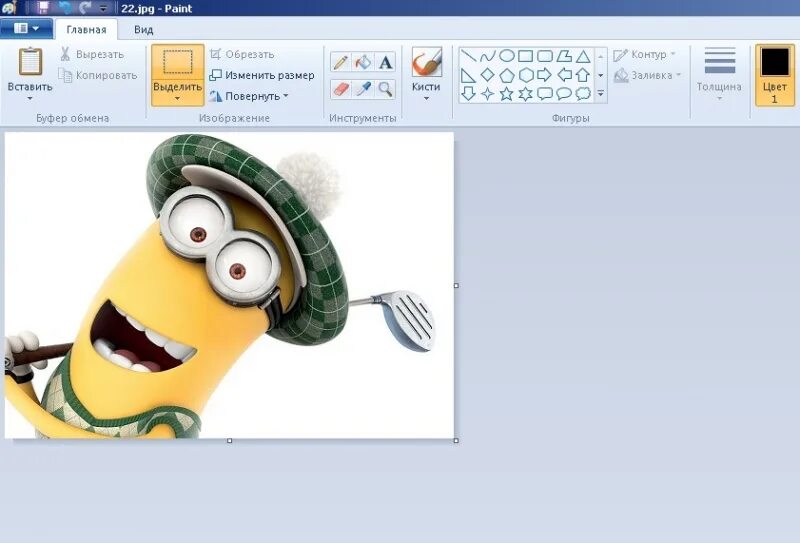This screenshot has width=800, height=543.
Task: Click the Redo arrow in title bar
Action: [x=86, y=7]
